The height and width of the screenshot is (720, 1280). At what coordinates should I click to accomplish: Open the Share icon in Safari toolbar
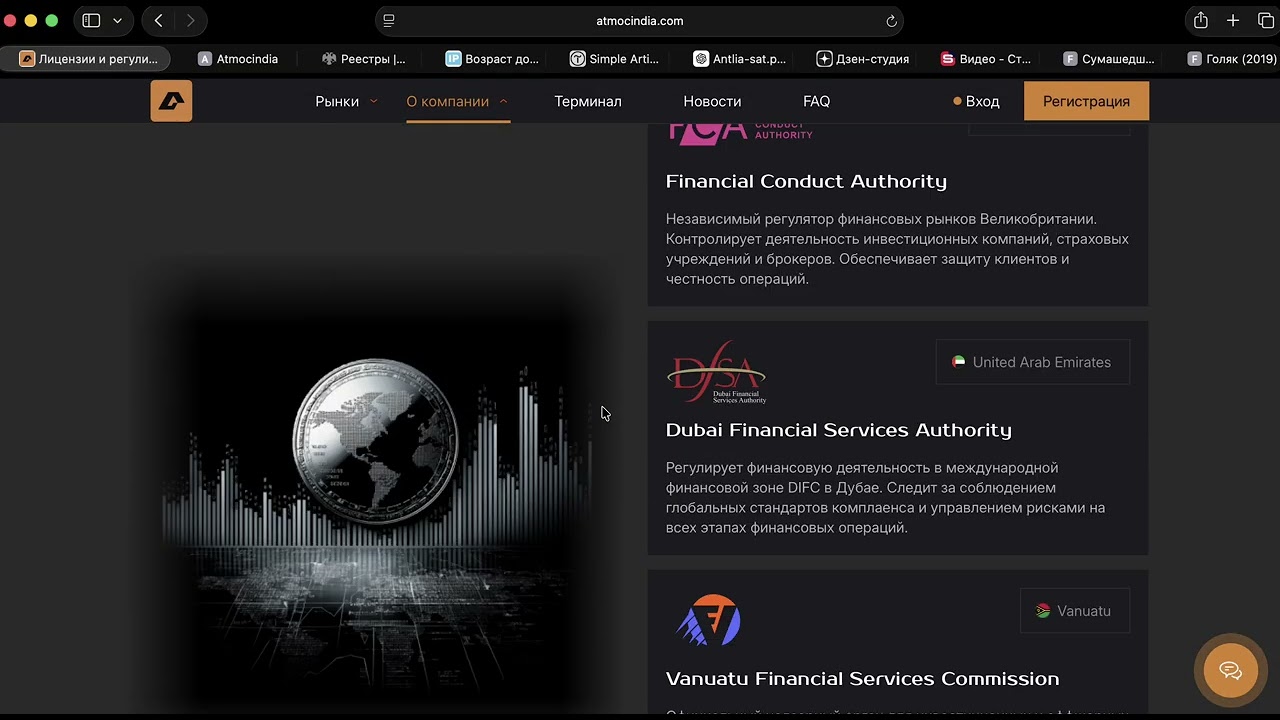click(x=1200, y=20)
